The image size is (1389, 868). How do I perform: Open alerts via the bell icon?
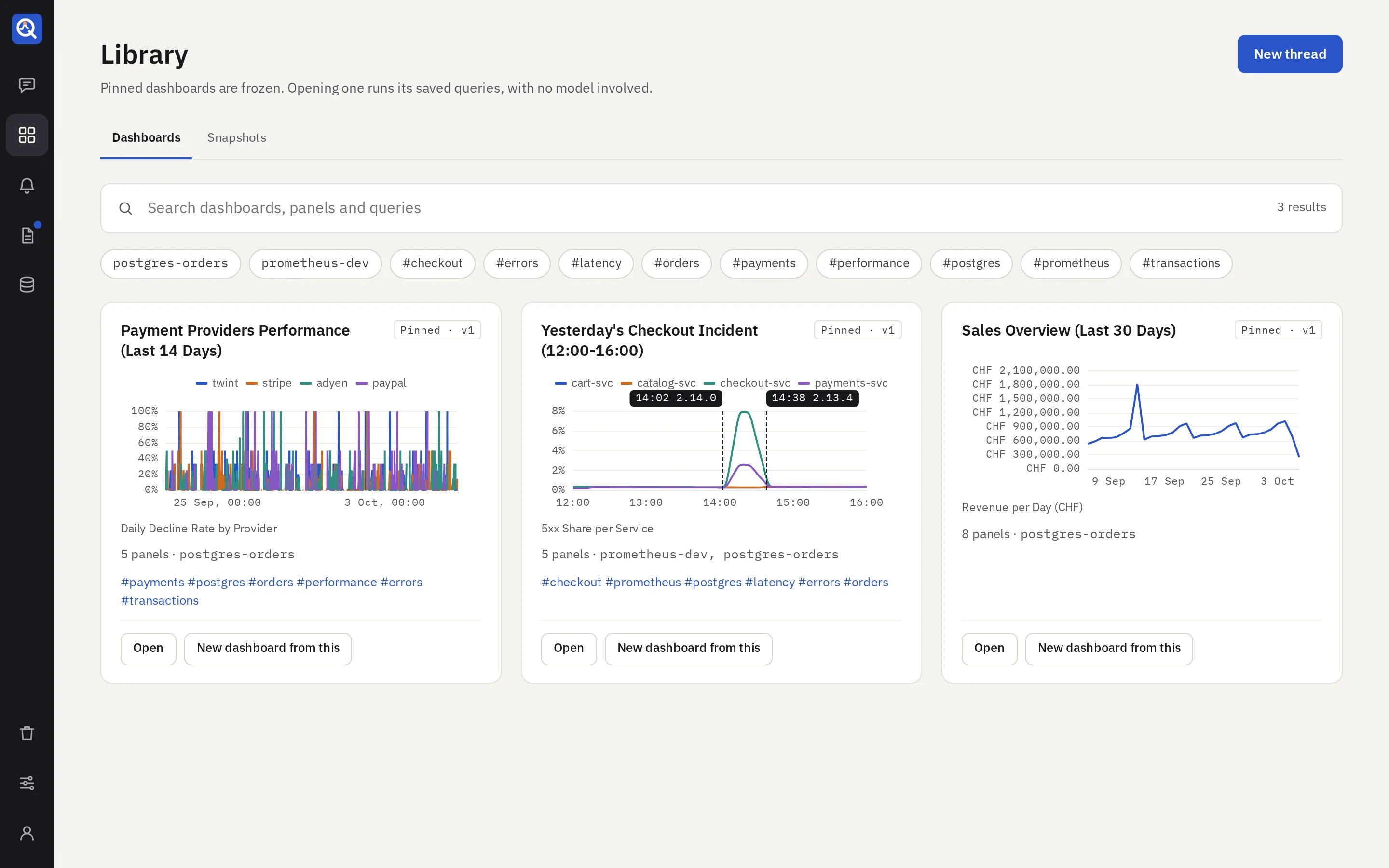[27, 185]
